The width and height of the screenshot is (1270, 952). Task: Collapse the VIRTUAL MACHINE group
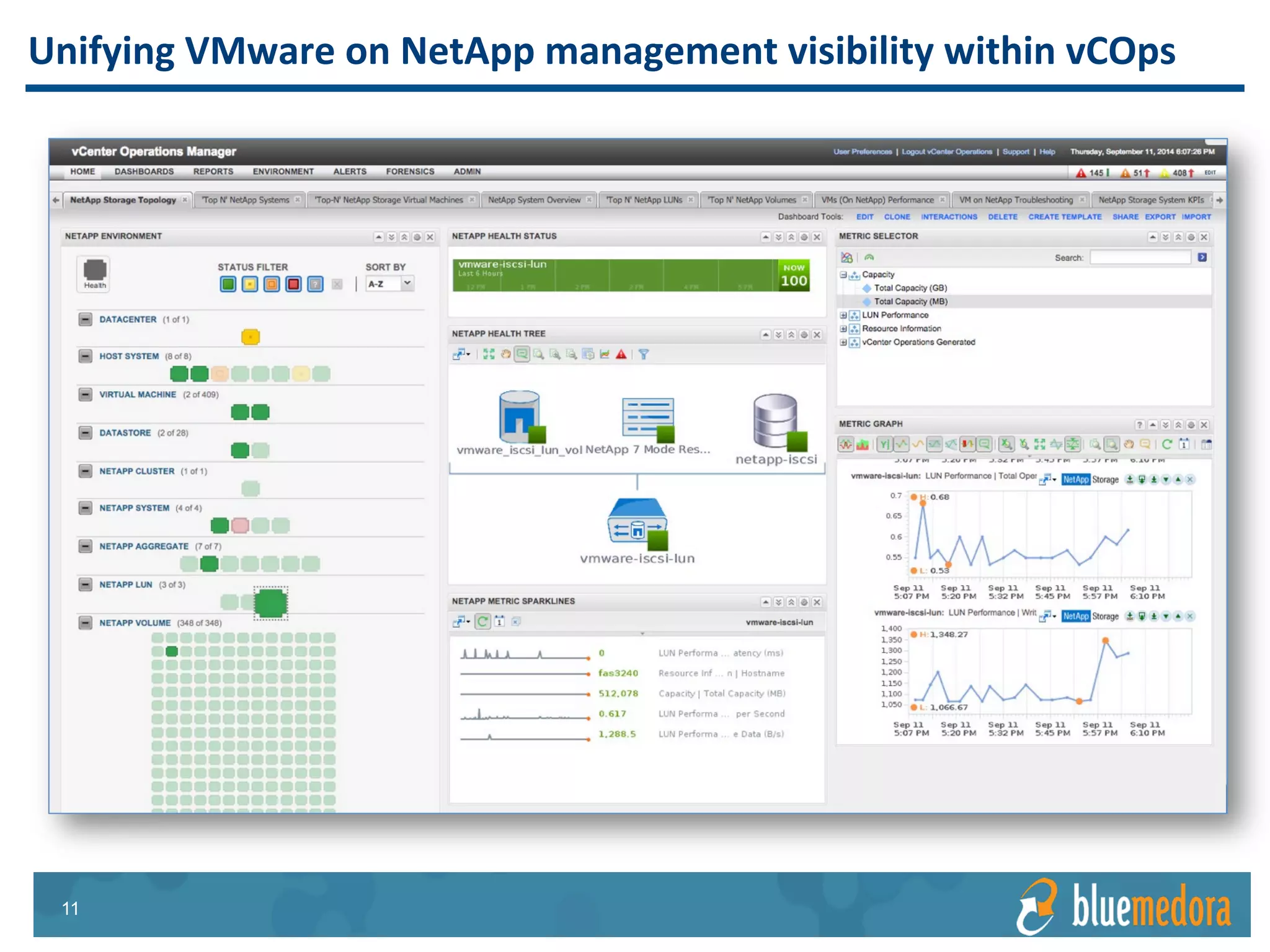point(86,394)
